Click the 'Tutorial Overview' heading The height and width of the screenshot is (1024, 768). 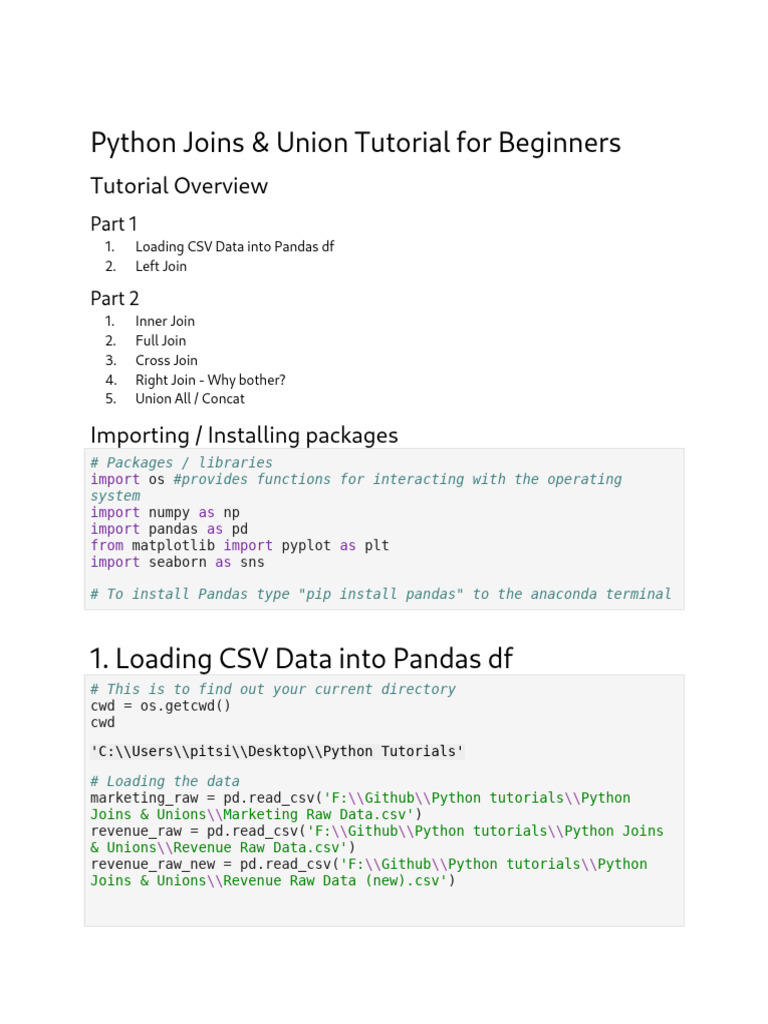179,186
